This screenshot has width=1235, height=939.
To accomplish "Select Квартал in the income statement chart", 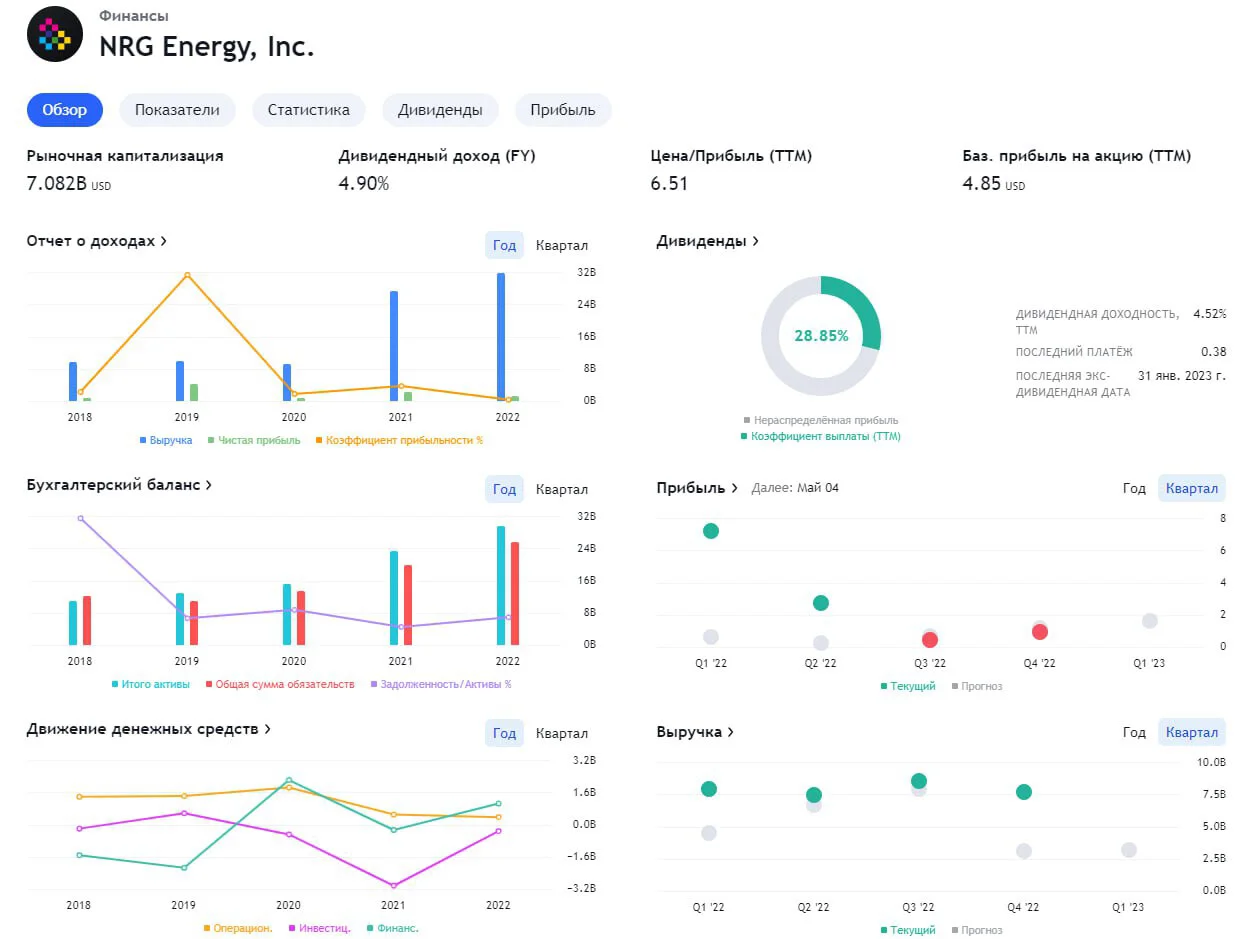I will coord(562,245).
